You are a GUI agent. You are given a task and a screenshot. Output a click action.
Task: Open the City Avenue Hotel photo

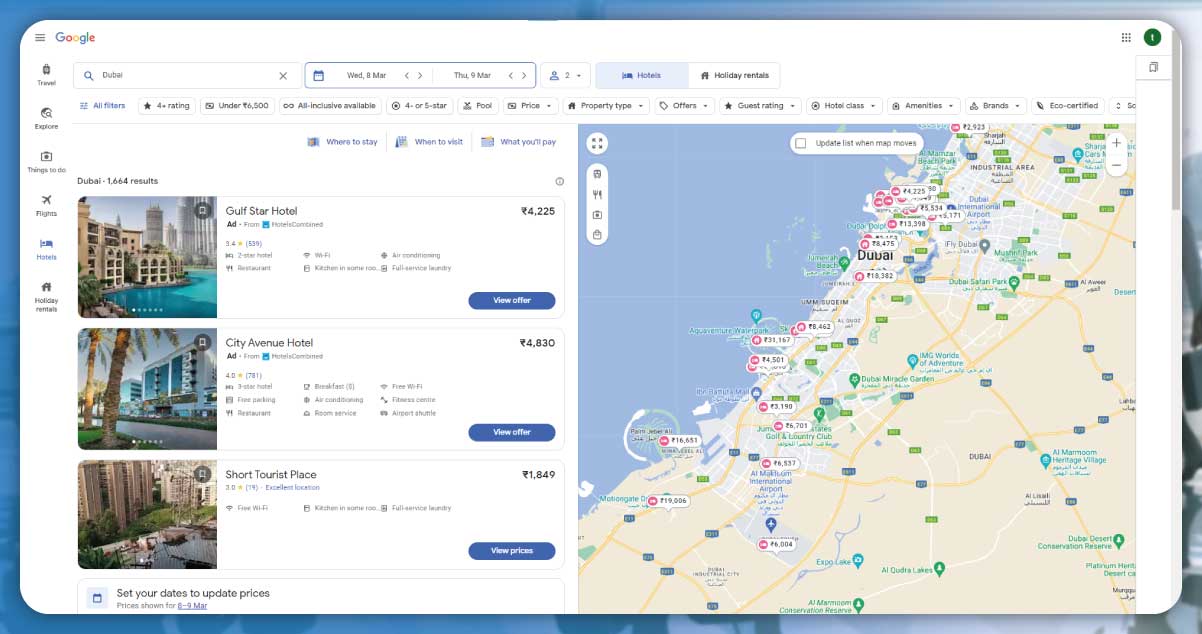(147, 389)
